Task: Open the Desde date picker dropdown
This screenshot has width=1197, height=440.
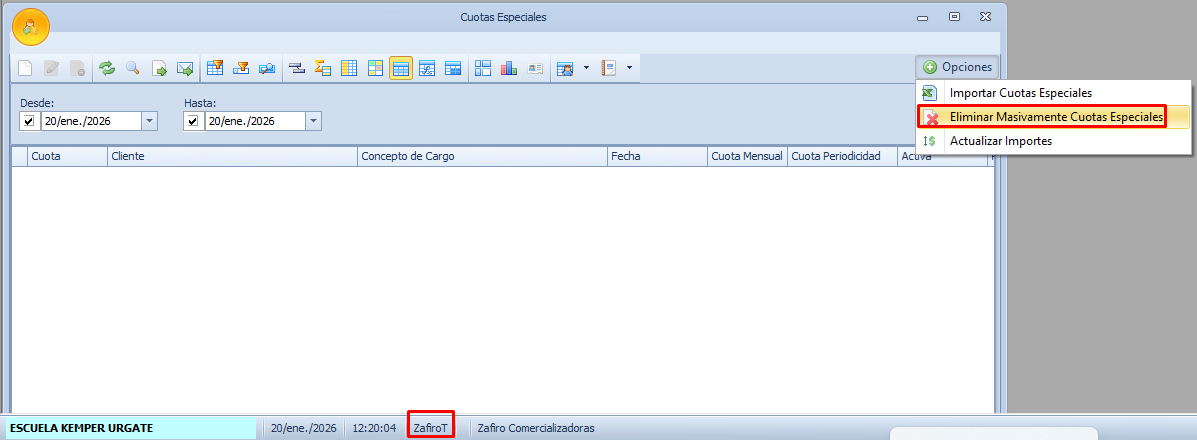Action: (x=149, y=121)
